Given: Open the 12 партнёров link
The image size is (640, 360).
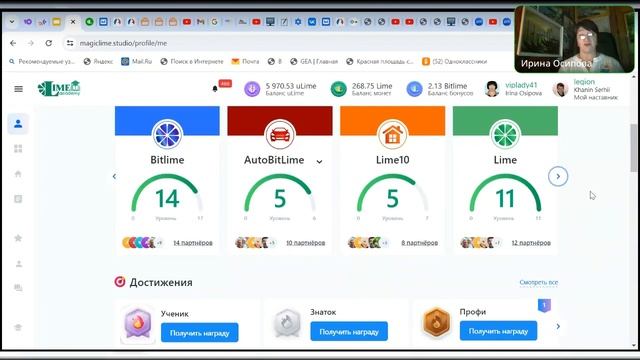Looking at the screenshot, I should click(531, 243).
